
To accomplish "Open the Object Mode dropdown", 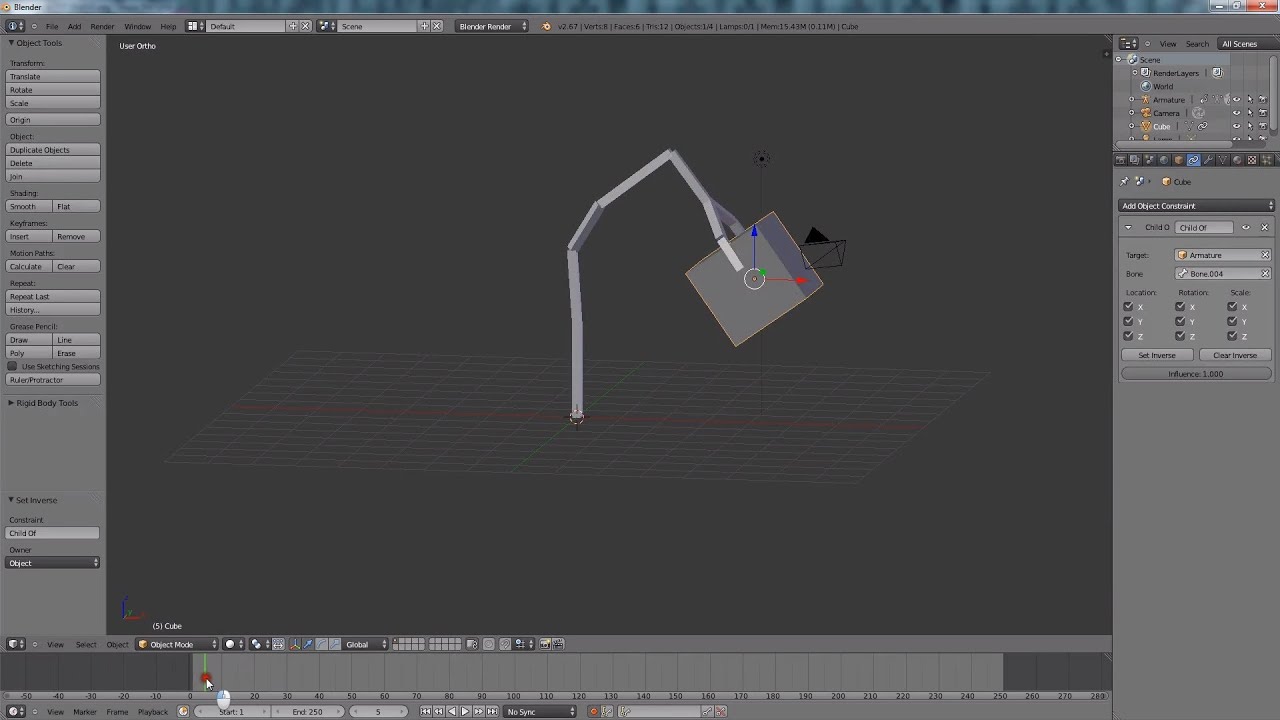I will click(175, 644).
